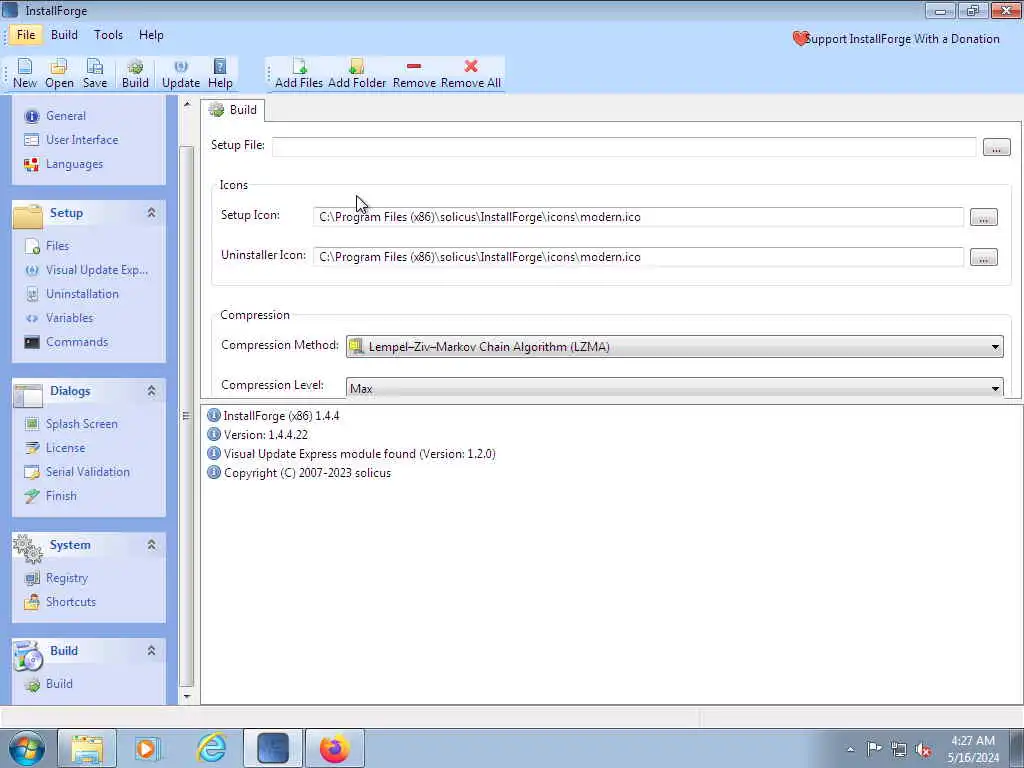Image resolution: width=1024 pixels, height=768 pixels.
Task: Open Windows Media Player from taskbar
Action: [x=148, y=748]
